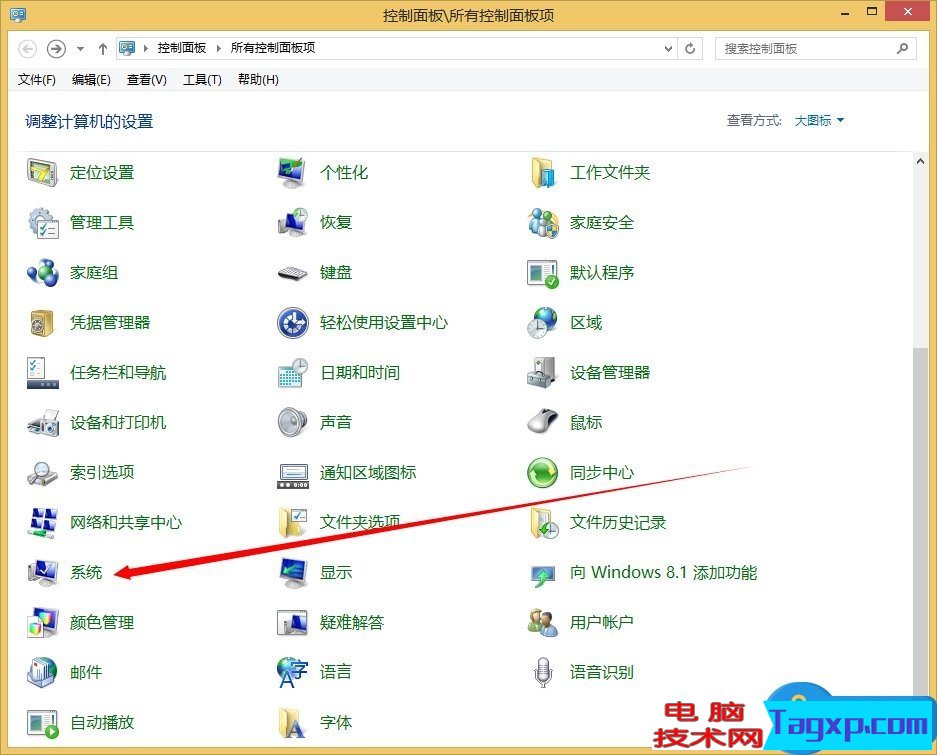Expand the chevron before 控制面板 breadcrumb

point(145,48)
